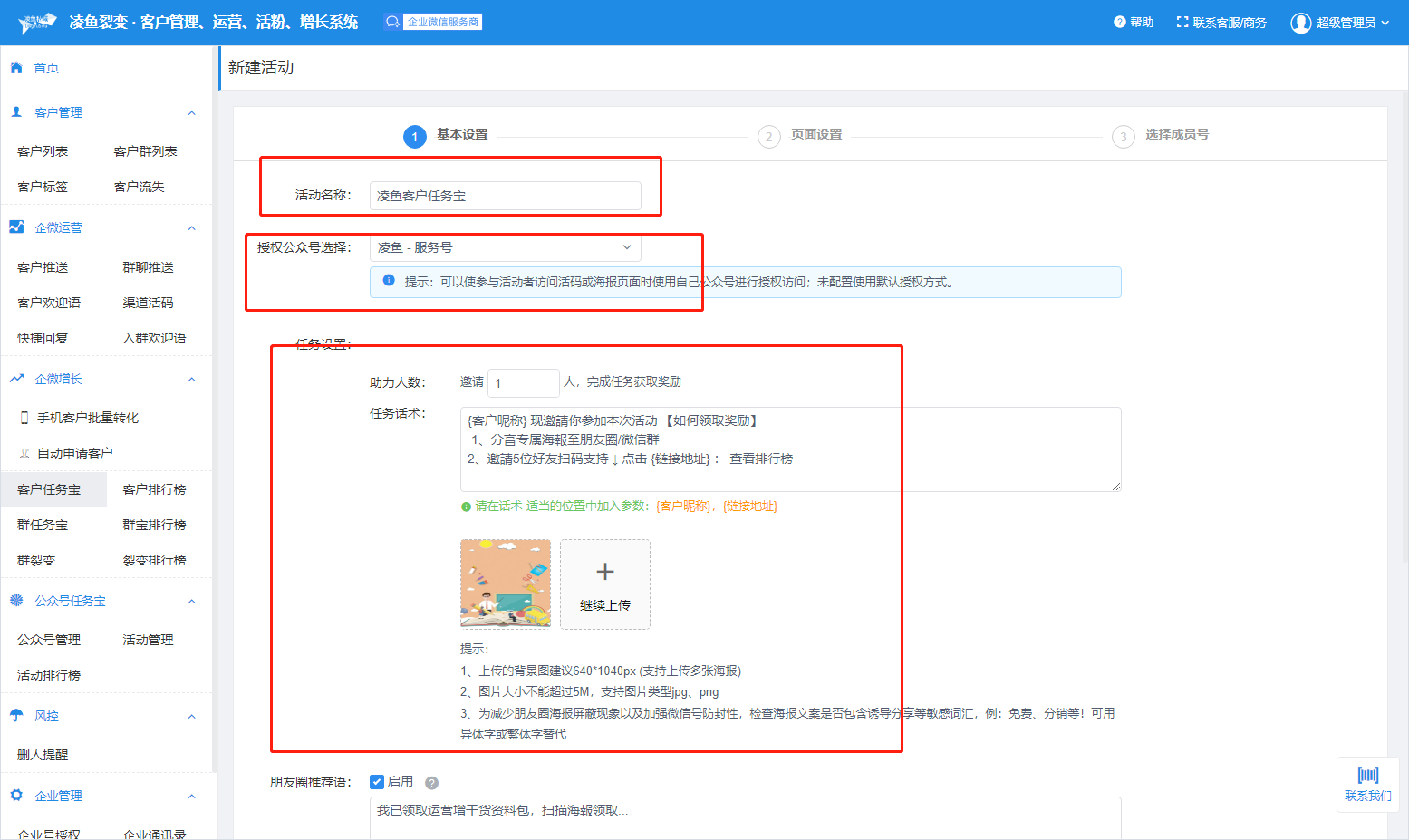This screenshot has height=840, width=1409.
Task: Click the 凌鱼裂变 fish logo
Action: (38, 23)
